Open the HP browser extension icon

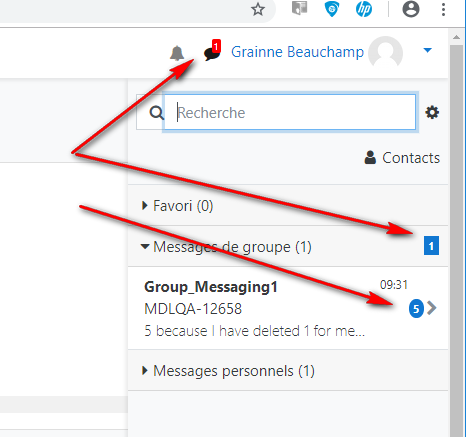tap(364, 9)
